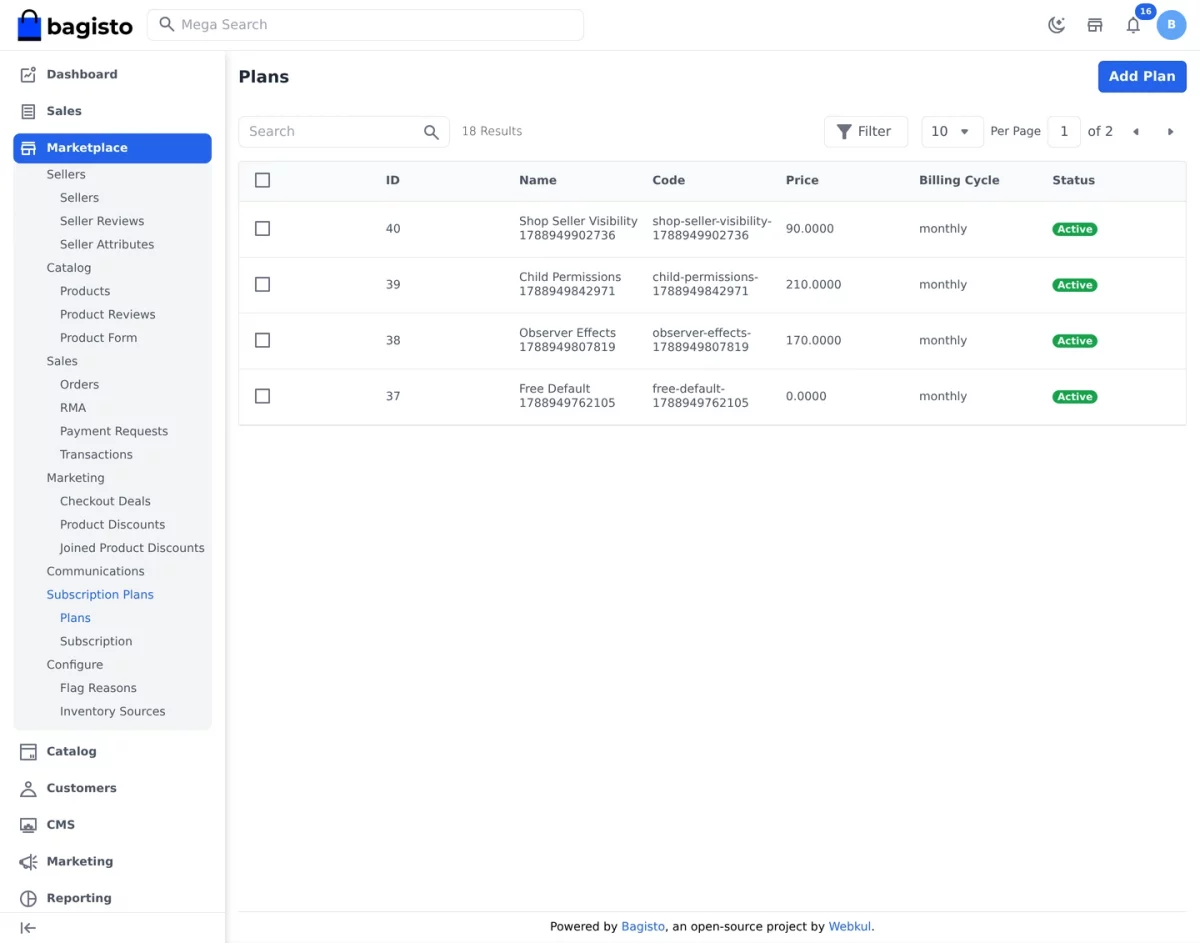Screen dimensions: 1200x943
Task: Open the top-level Sales menu
Action: click(x=112, y=111)
